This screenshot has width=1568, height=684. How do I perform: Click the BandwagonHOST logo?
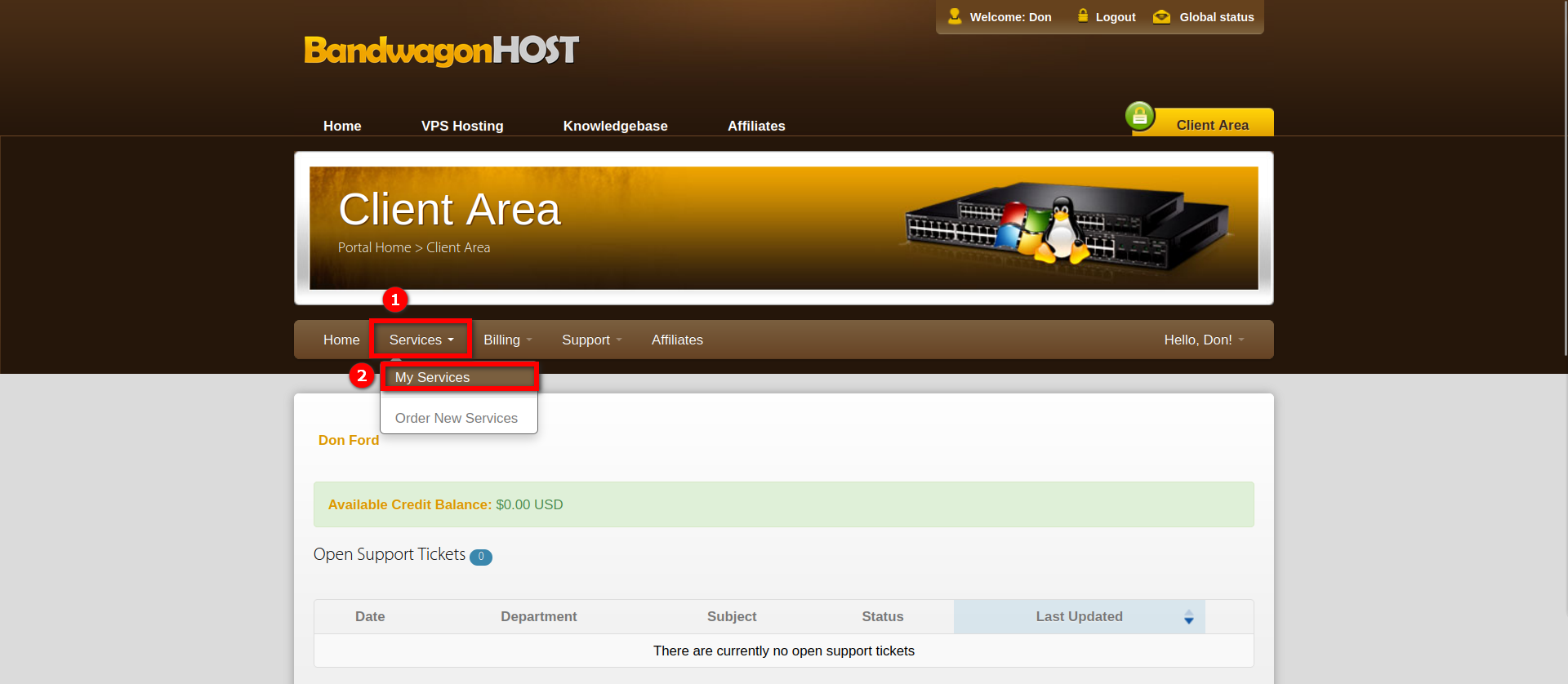click(441, 51)
